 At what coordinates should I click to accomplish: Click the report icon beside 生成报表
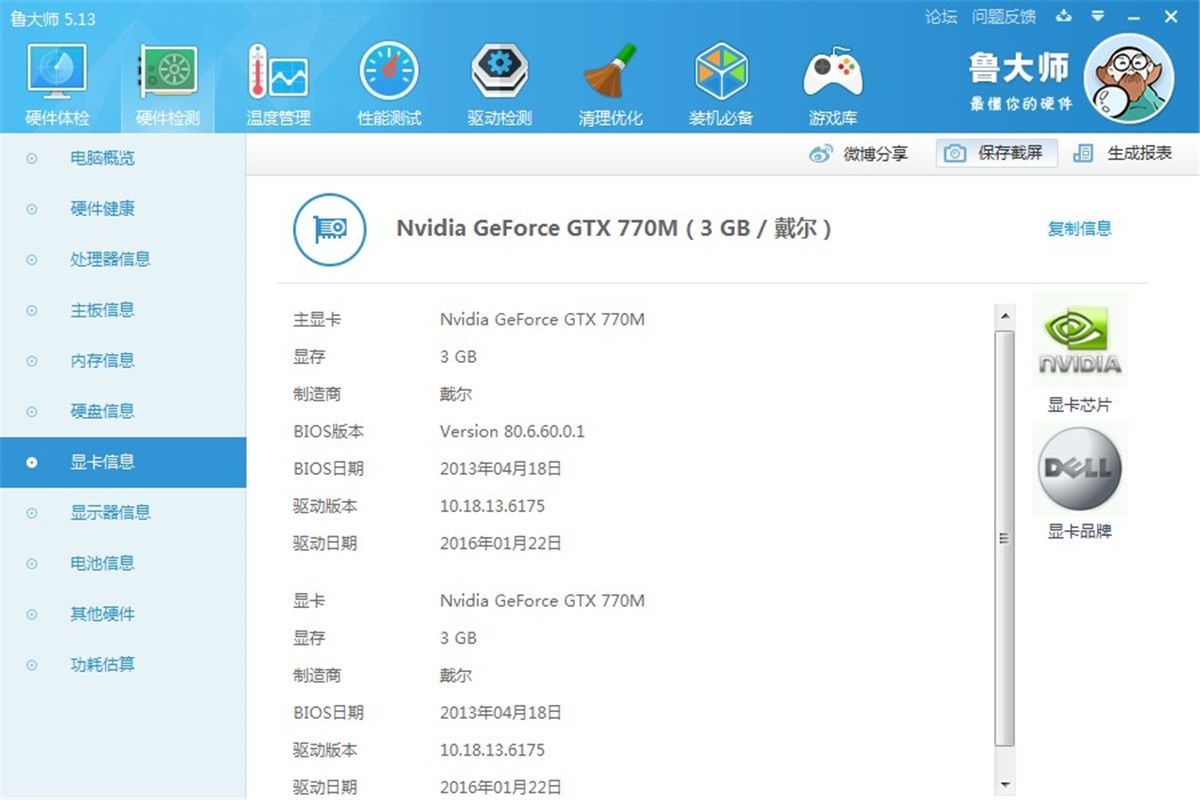(x=1083, y=154)
